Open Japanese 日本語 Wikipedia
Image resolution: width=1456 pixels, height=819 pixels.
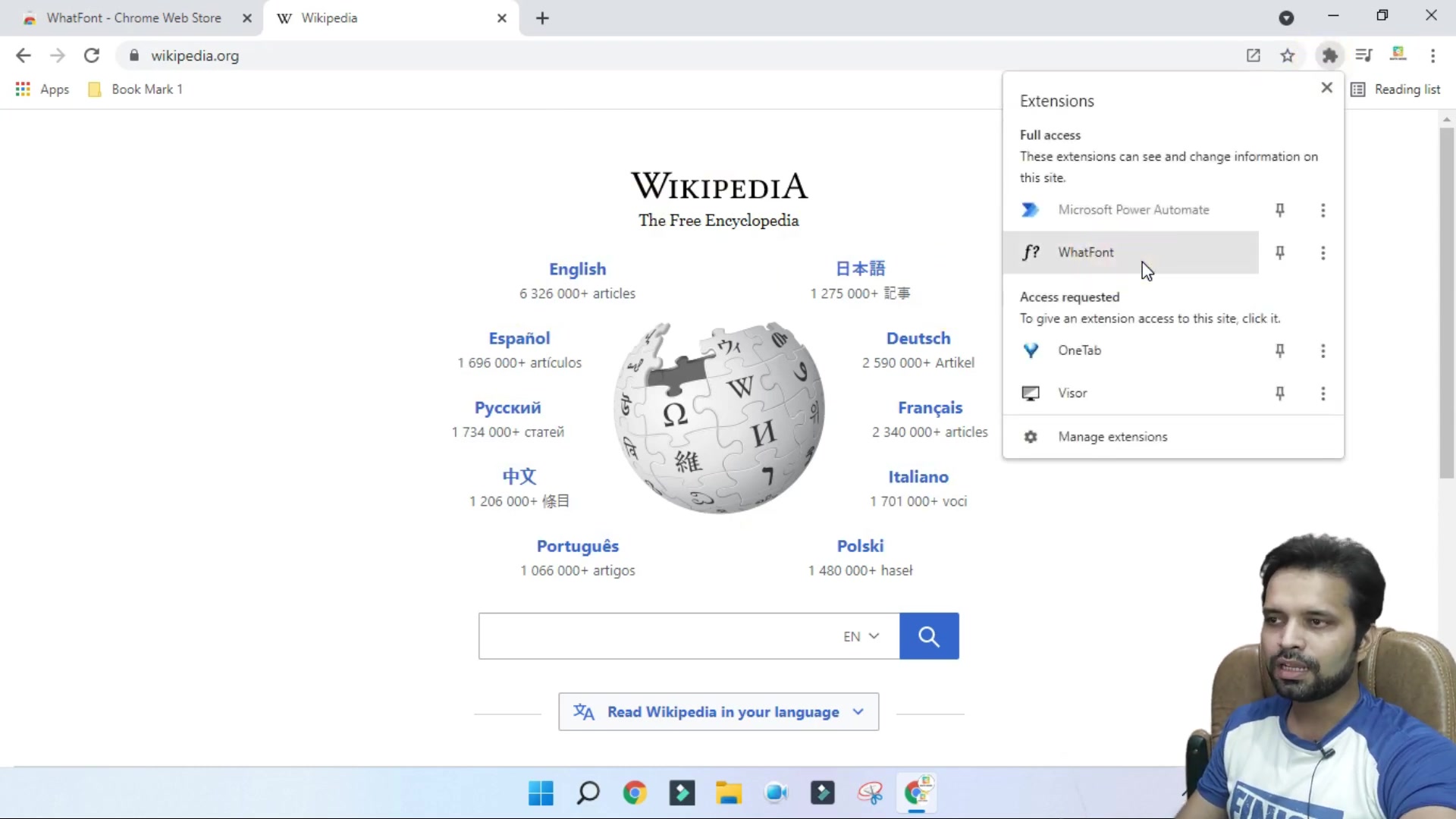860,268
